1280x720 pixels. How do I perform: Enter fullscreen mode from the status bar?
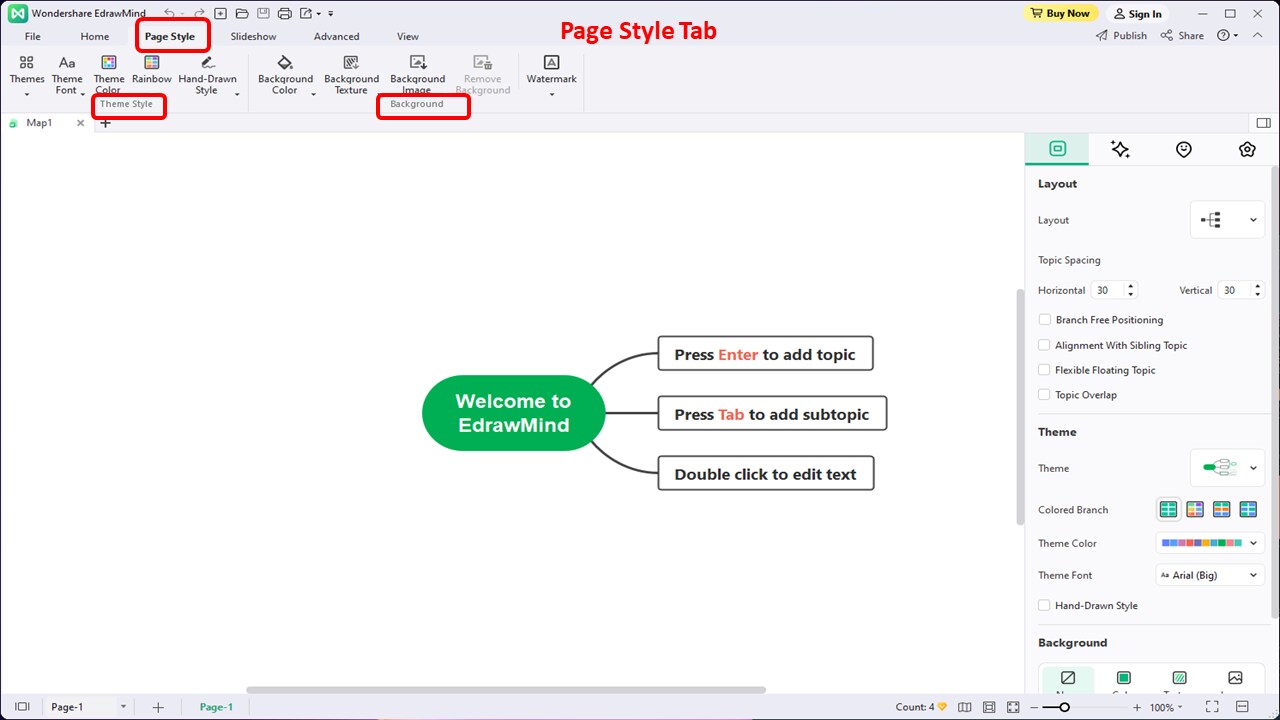click(x=1212, y=707)
